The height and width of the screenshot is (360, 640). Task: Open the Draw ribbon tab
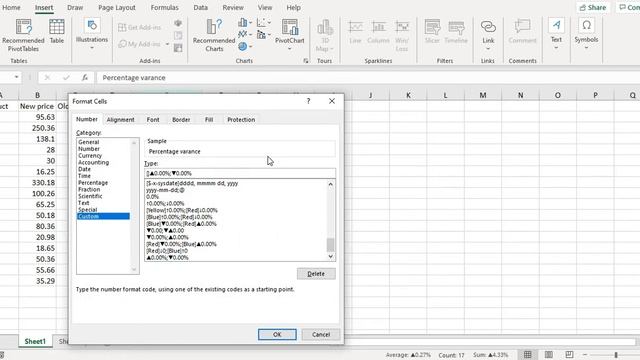[x=75, y=8]
